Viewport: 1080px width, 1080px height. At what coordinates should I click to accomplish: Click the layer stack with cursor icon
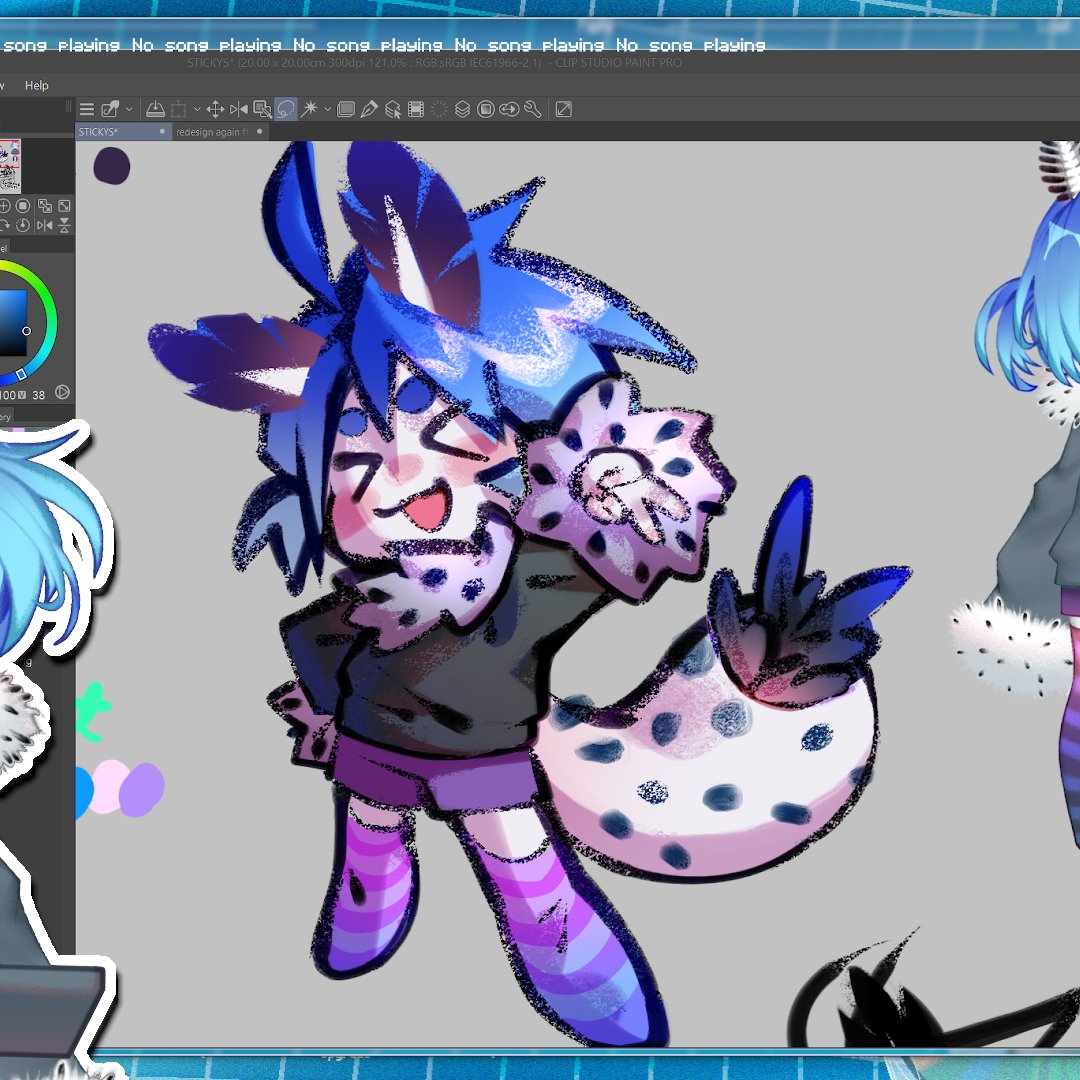393,110
